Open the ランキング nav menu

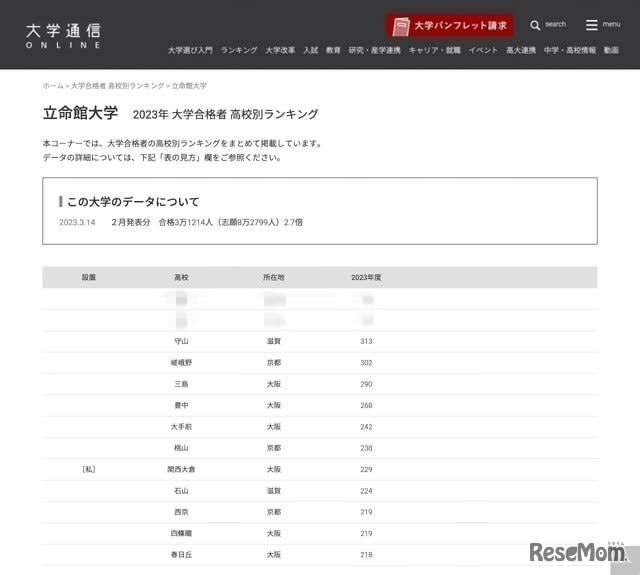[239, 50]
